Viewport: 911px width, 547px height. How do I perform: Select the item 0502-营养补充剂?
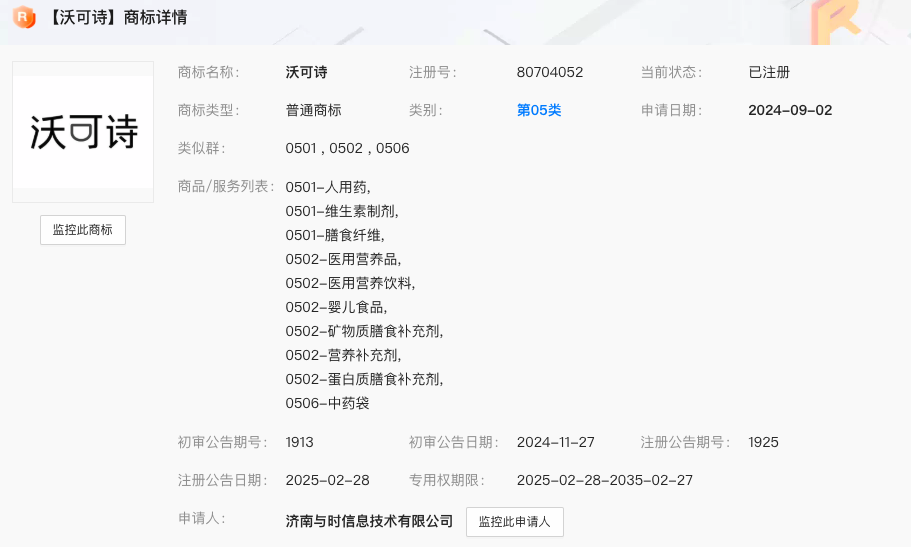[343, 355]
